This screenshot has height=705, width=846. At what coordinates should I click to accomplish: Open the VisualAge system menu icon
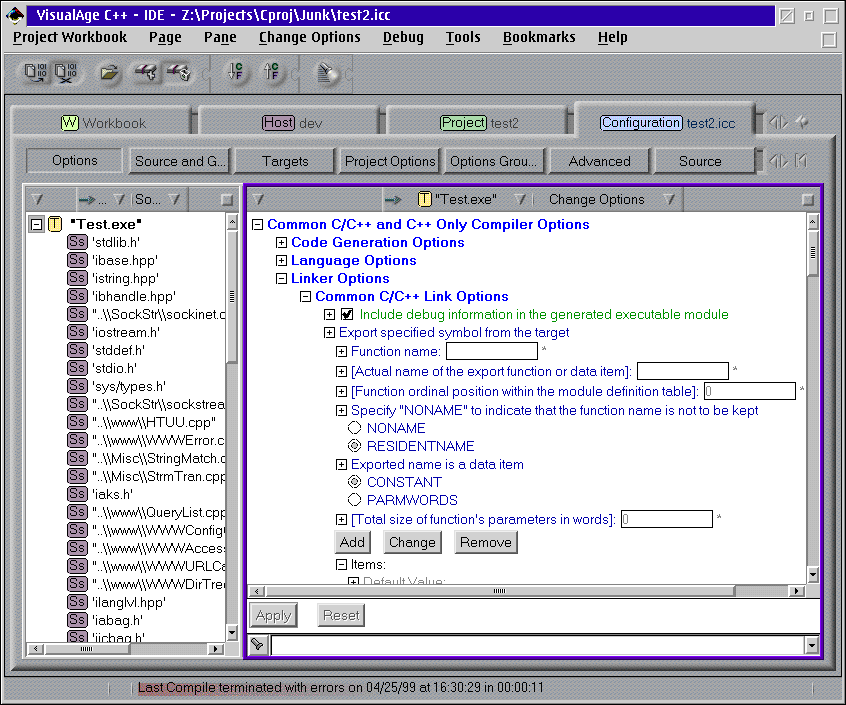pos(15,15)
